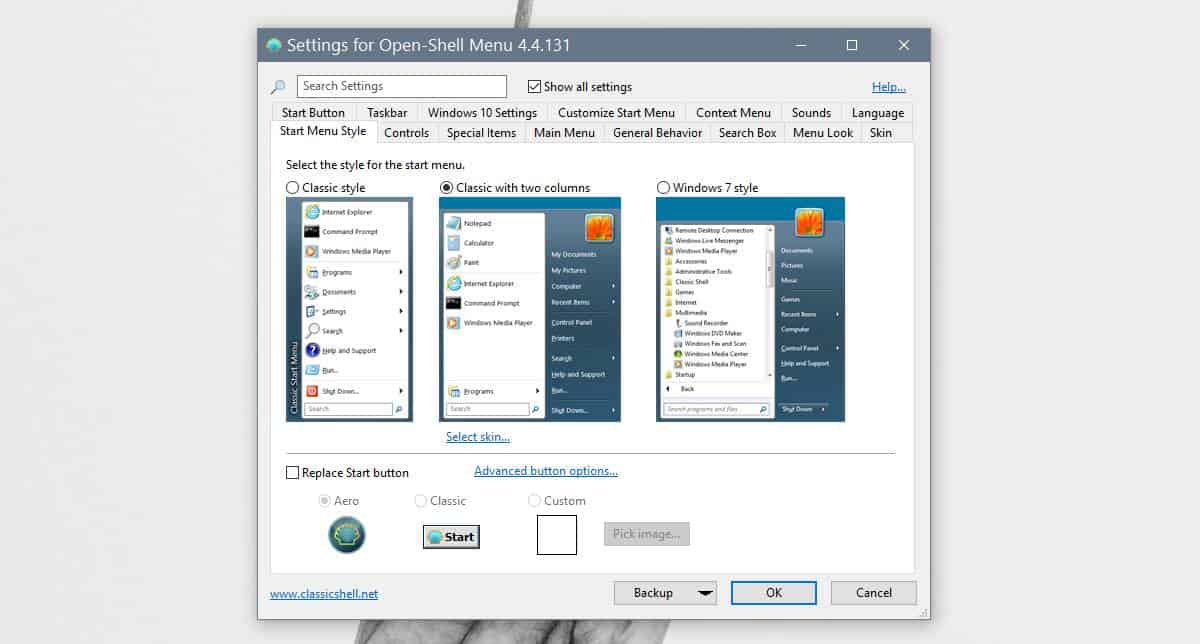Click the search magnifier icon beside Search Settings
This screenshot has height=644, width=1200.
click(x=278, y=86)
